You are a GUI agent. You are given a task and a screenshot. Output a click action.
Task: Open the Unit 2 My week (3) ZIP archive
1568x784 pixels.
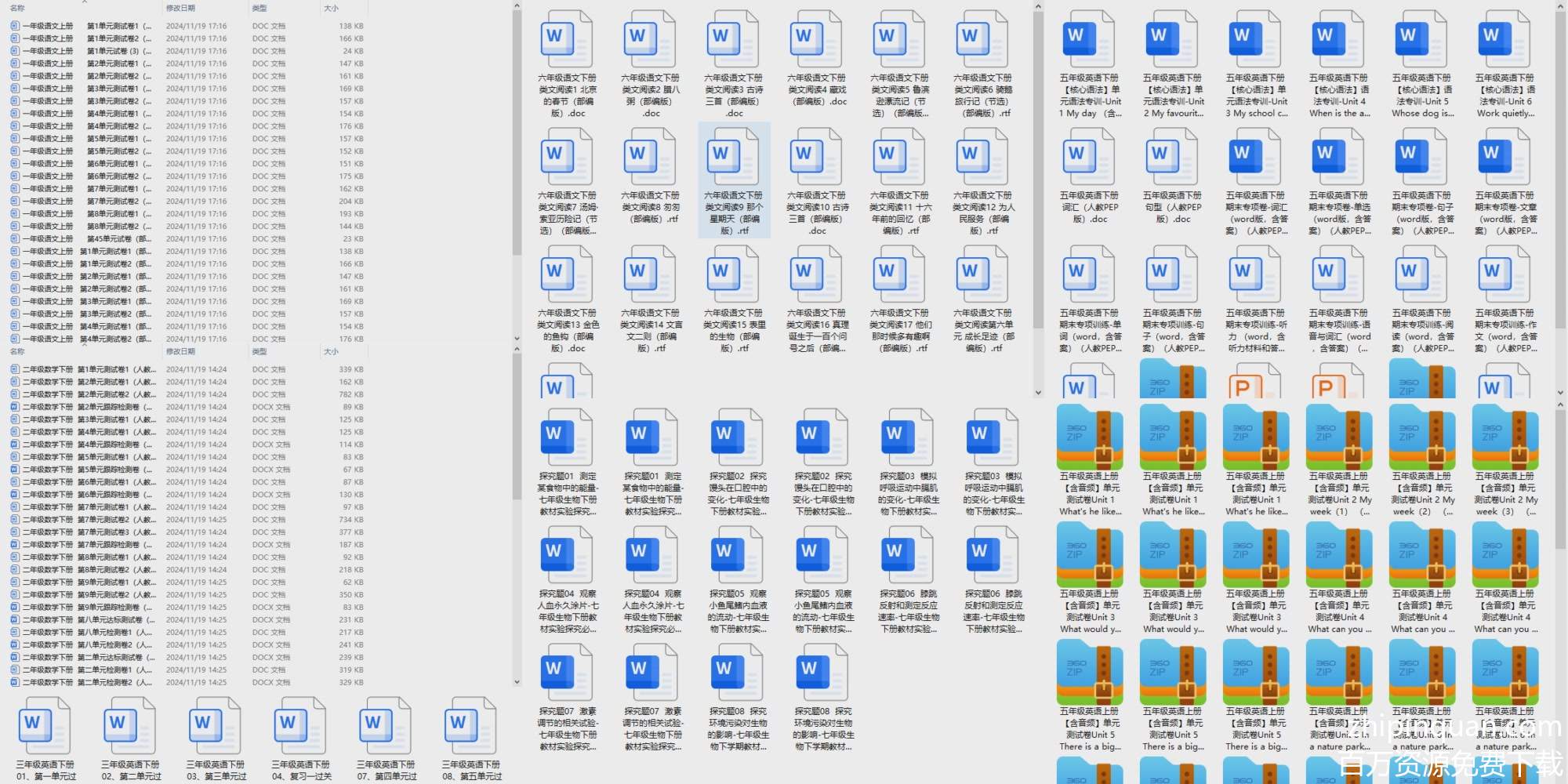click(1504, 437)
